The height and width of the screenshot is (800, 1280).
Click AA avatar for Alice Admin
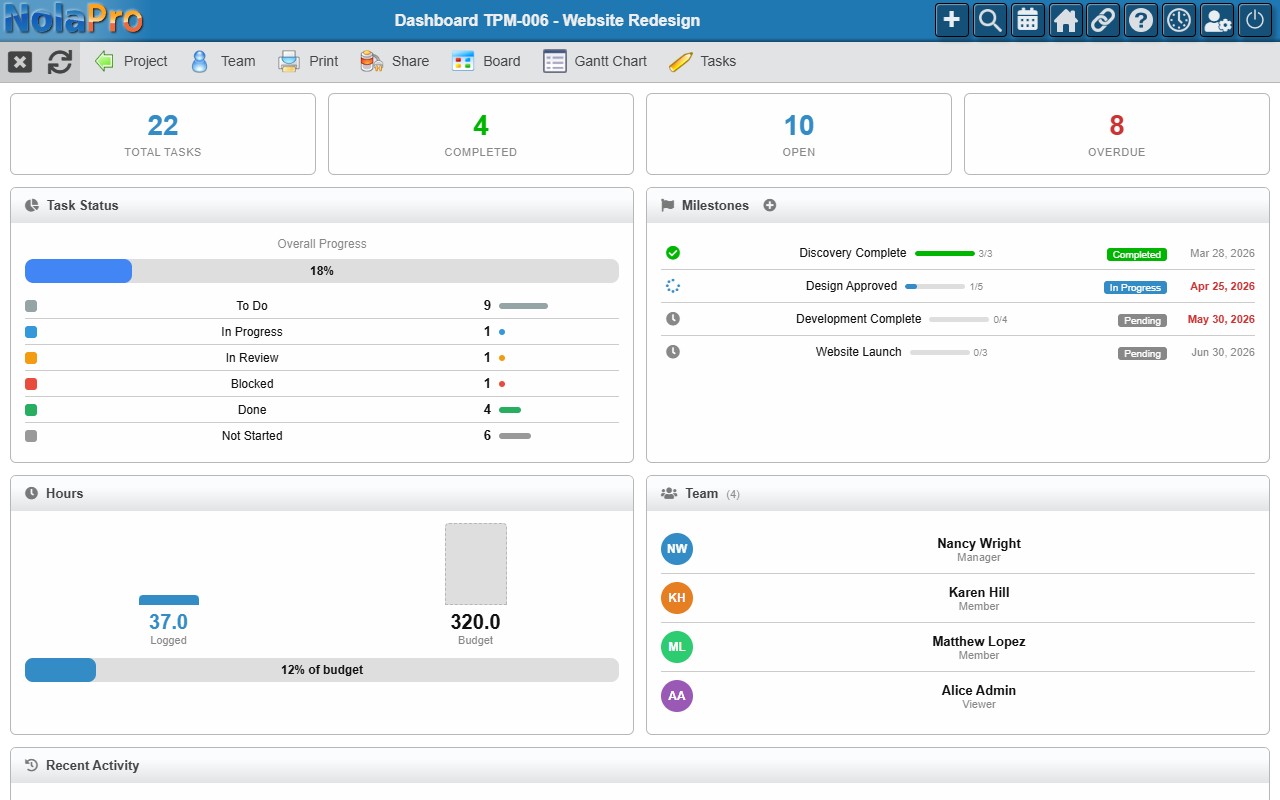tap(677, 696)
